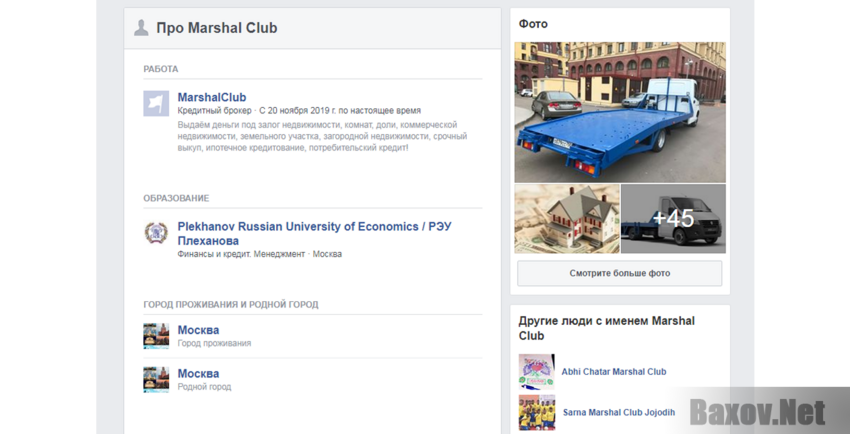Click Смотрите больше фото button

click(x=620, y=273)
